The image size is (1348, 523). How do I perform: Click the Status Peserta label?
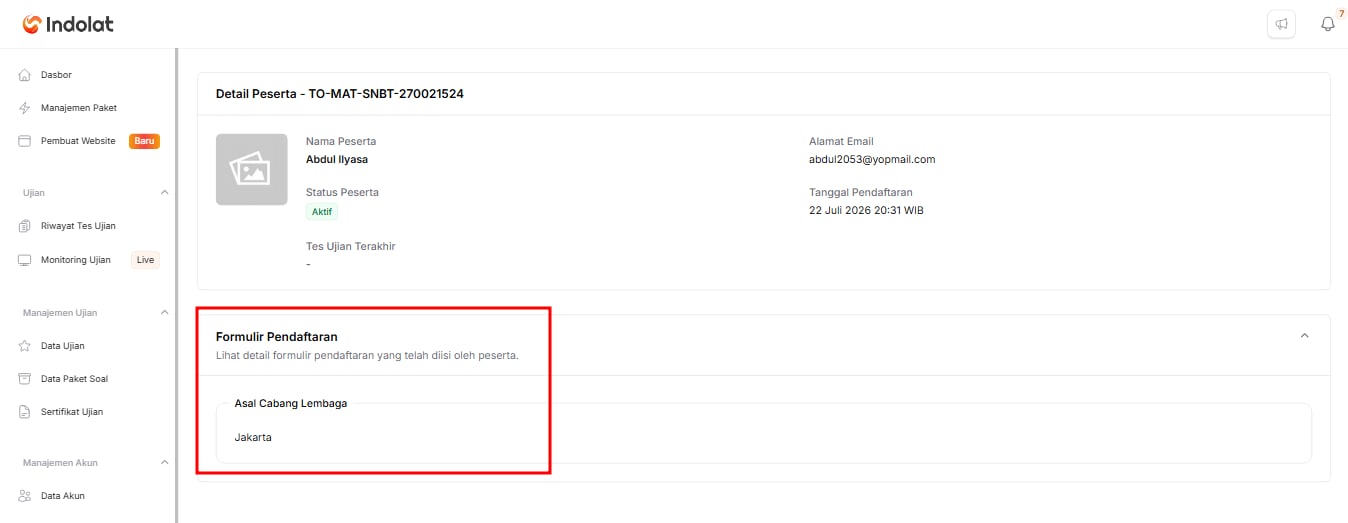(x=342, y=192)
